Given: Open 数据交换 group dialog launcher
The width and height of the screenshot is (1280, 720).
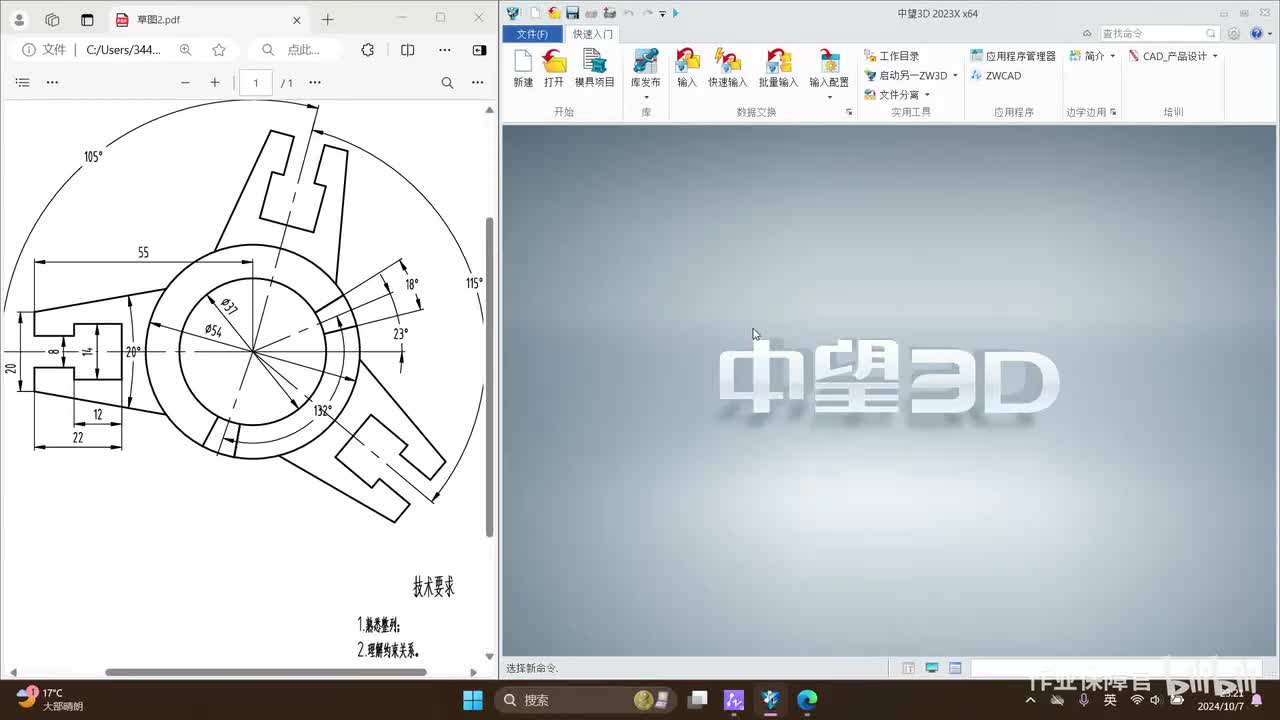Looking at the screenshot, I should [x=849, y=112].
